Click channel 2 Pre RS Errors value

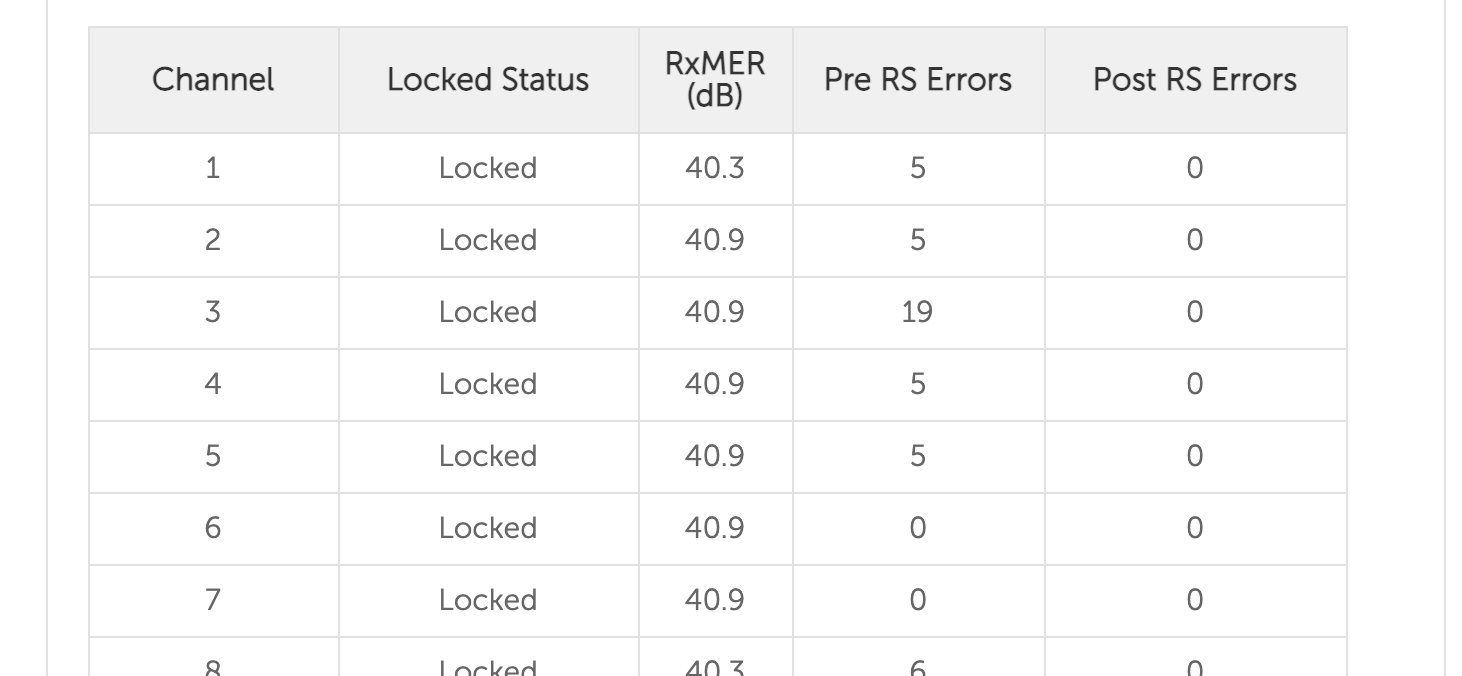coord(918,240)
